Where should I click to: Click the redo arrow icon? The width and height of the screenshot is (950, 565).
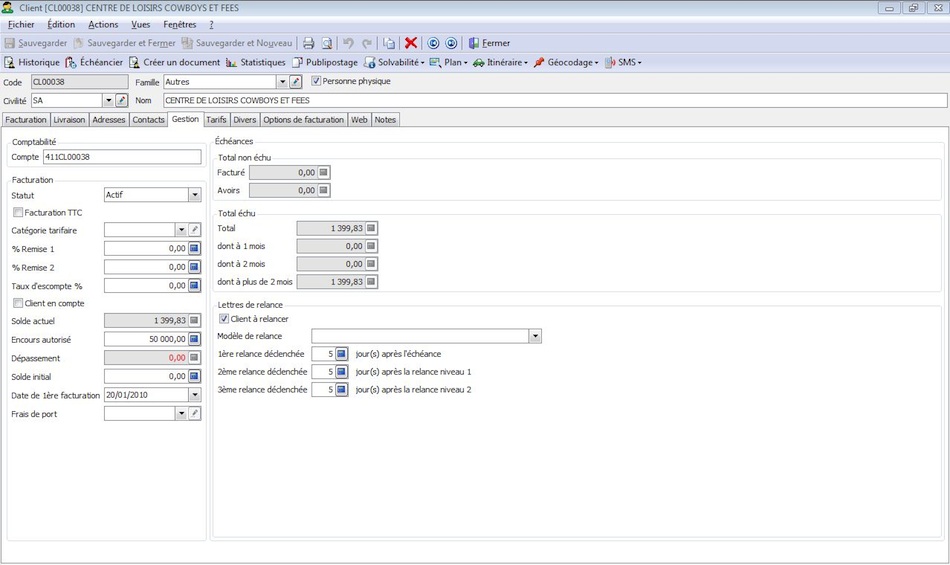click(367, 43)
